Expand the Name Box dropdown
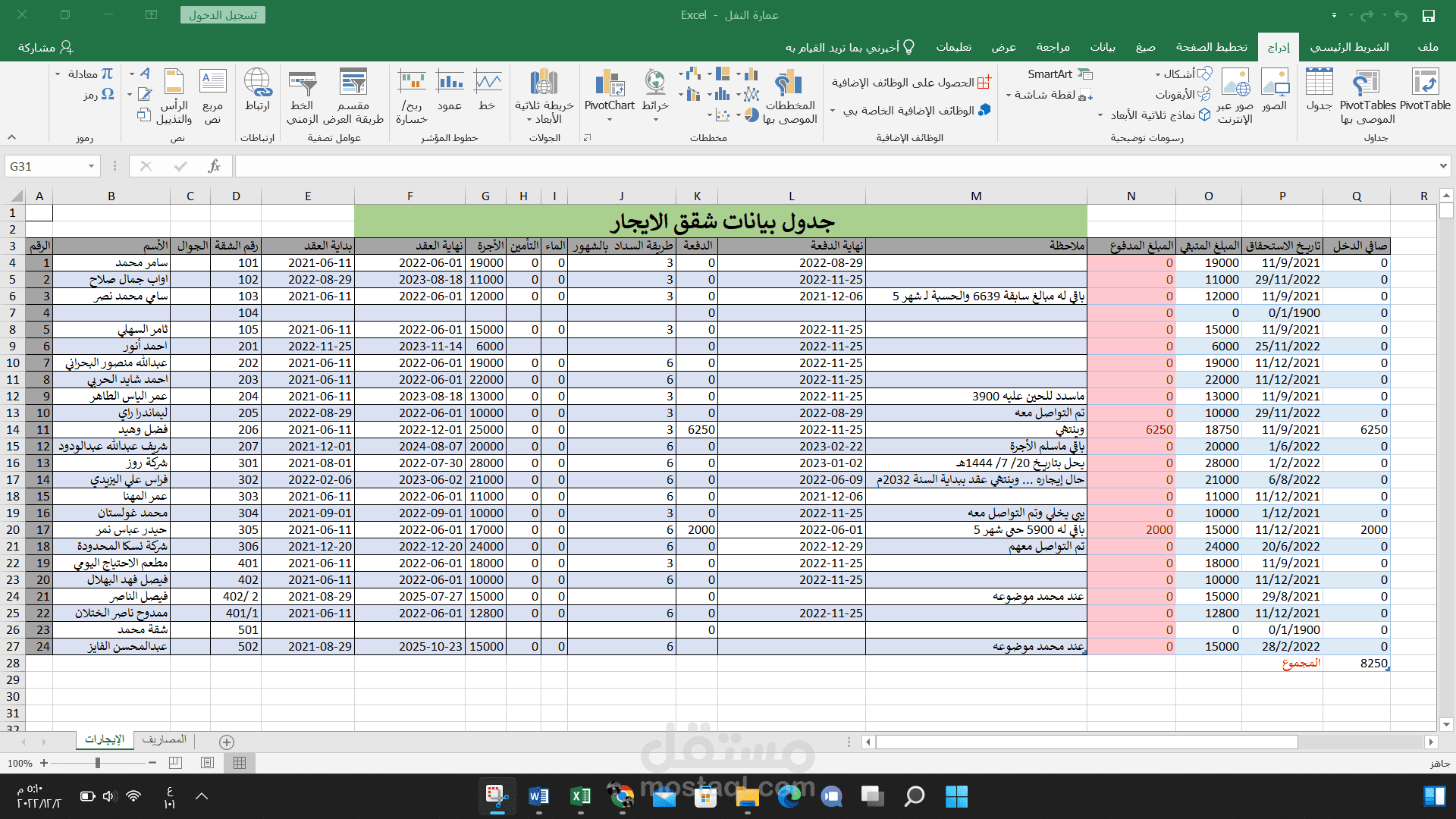Viewport: 1456px width, 819px height. (91, 166)
